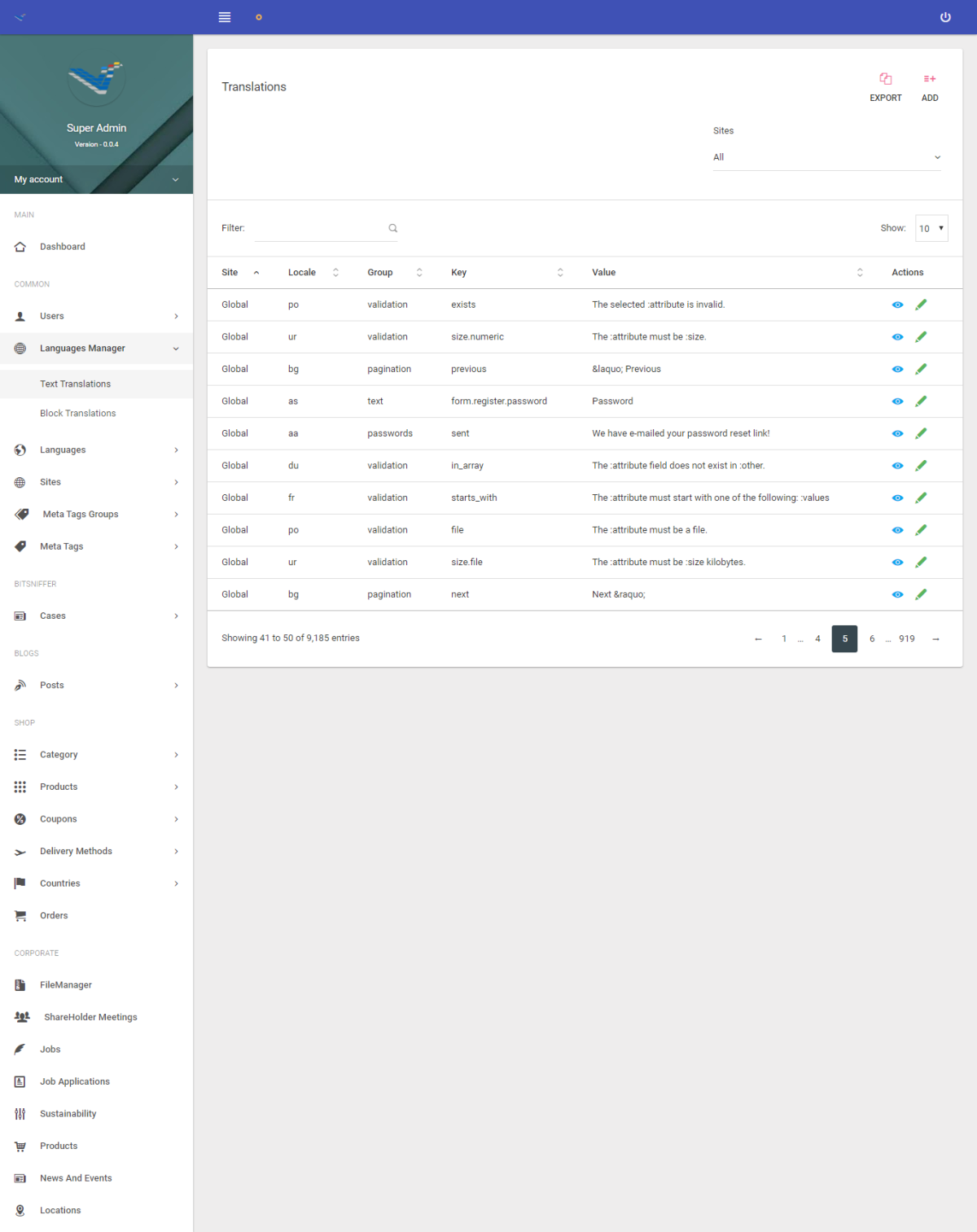Select the Coupons percent icon
The image size is (977, 1232).
pyautogui.click(x=19, y=818)
